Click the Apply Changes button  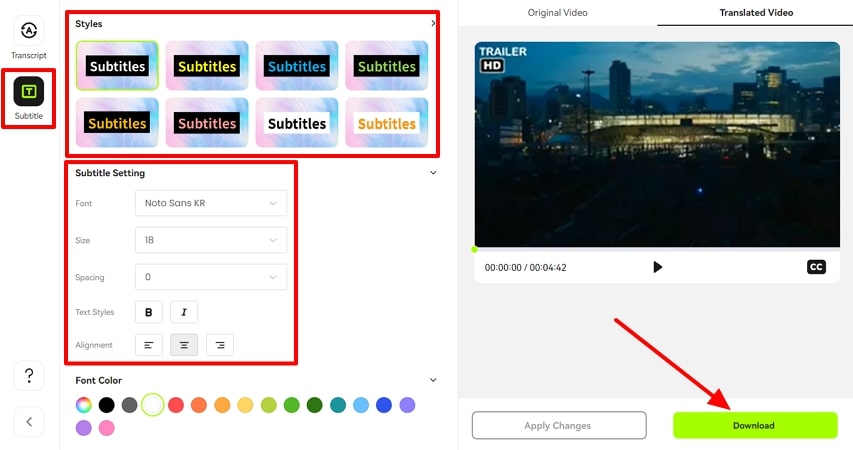559,426
